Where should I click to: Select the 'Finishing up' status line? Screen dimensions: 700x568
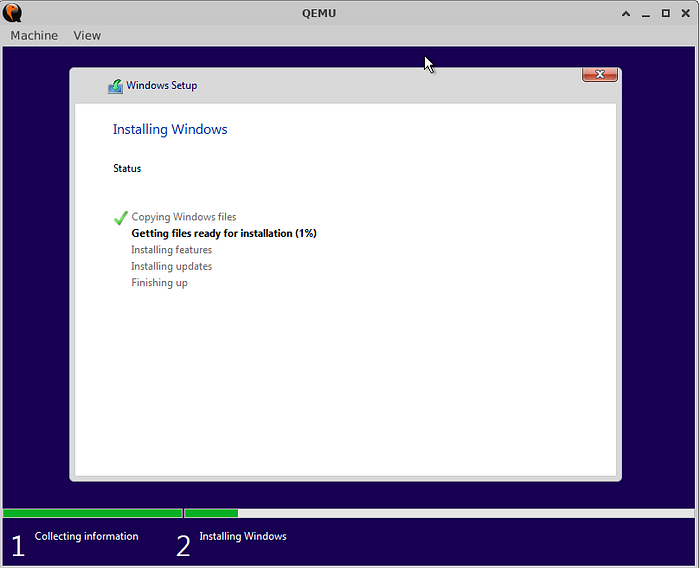(159, 283)
